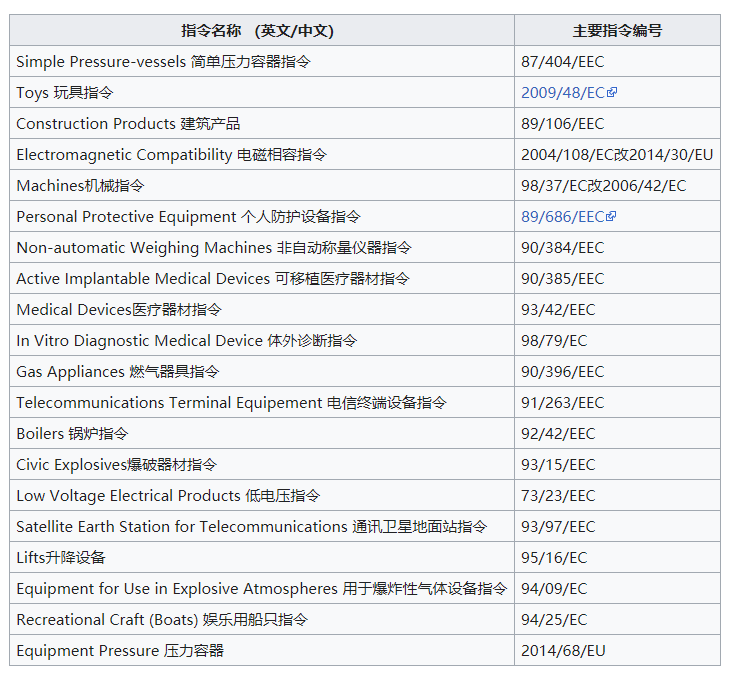Select Telecommunications Terminal Equipement cell
The height and width of the screenshot is (677, 751).
[262, 402]
